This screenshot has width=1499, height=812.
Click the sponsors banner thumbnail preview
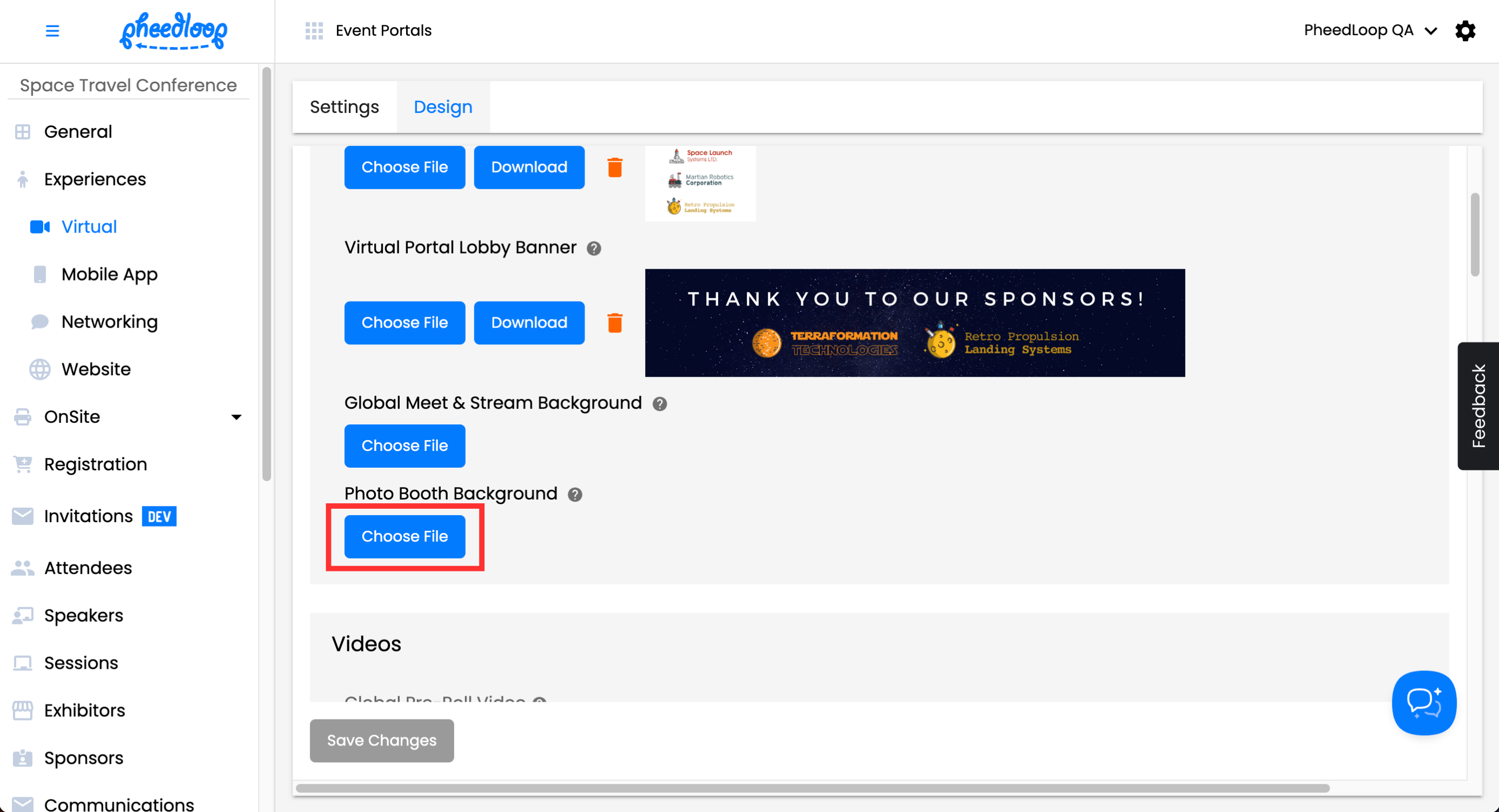tap(914, 323)
